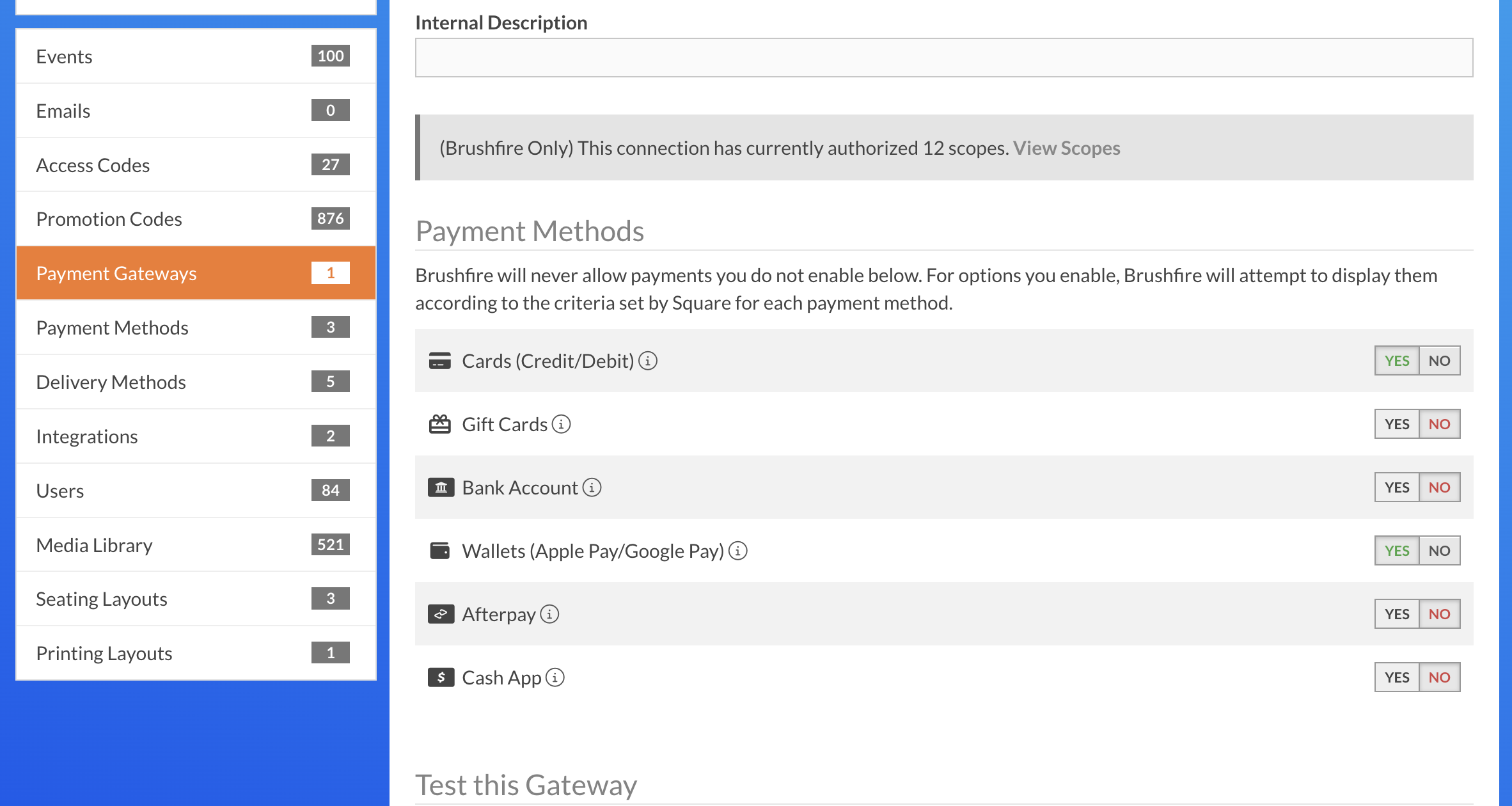Screen dimensions: 1512x806
Task: Open the info icon next to Gift Cards
Action: (561, 423)
